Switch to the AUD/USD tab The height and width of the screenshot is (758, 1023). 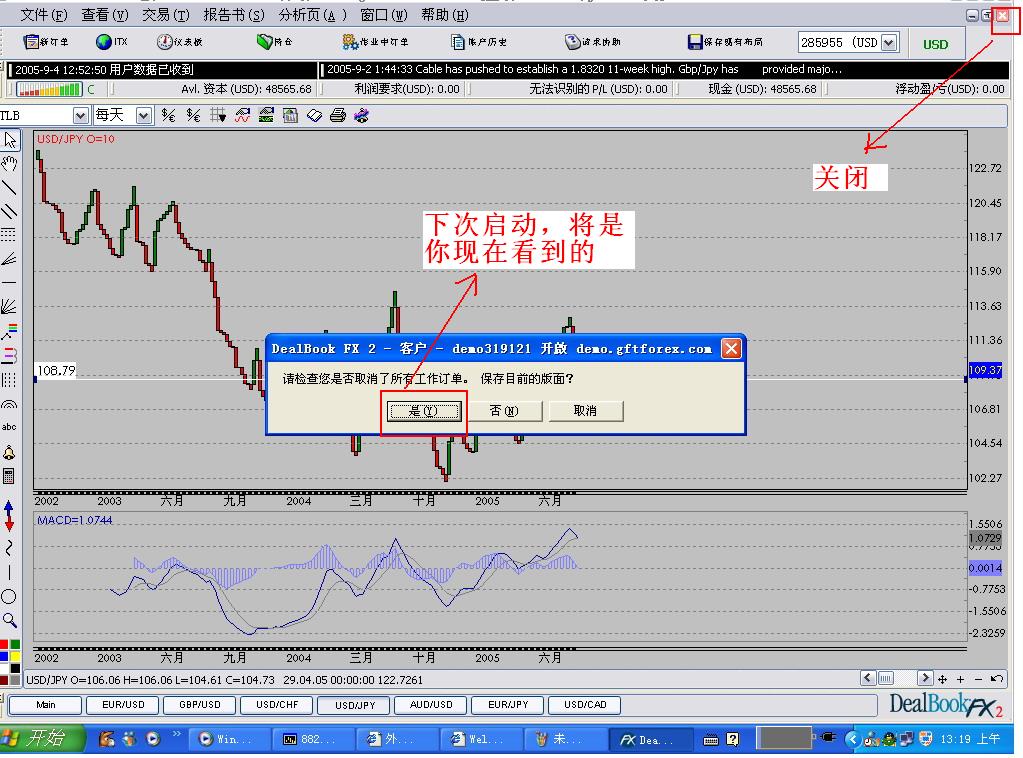pos(431,705)
